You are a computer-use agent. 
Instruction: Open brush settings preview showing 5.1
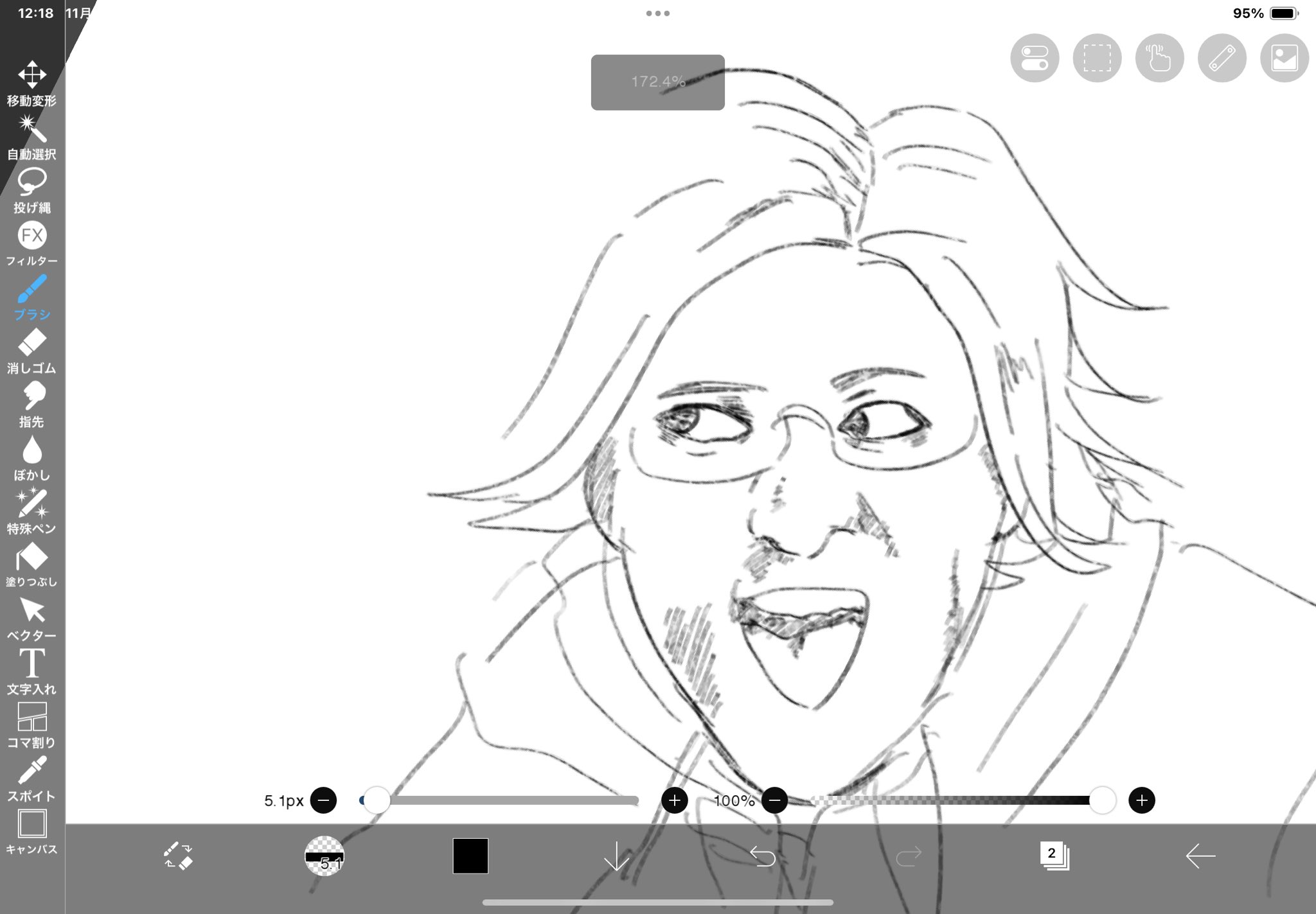(324, 856)
